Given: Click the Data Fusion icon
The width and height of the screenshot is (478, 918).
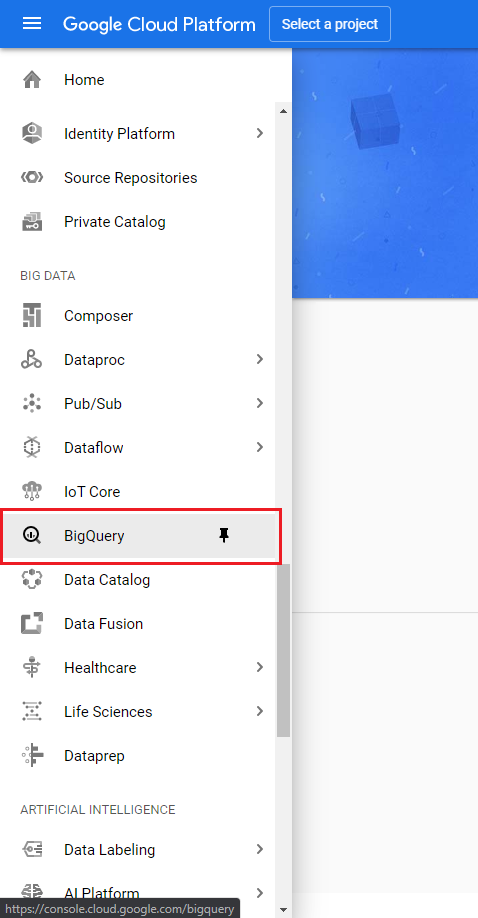Looking at the screenshot, I should (x=32, y=624).
